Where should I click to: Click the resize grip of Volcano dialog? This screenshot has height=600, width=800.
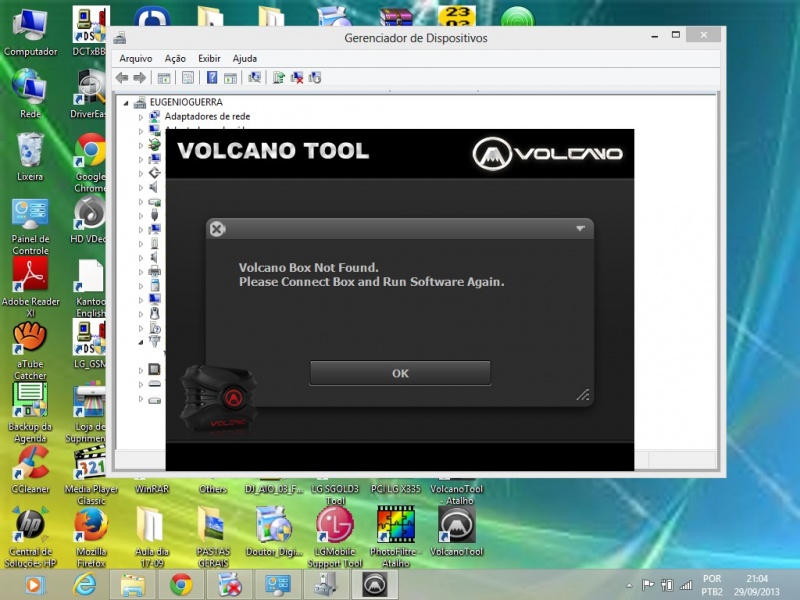pyautogui.click(x=583, y=394)
